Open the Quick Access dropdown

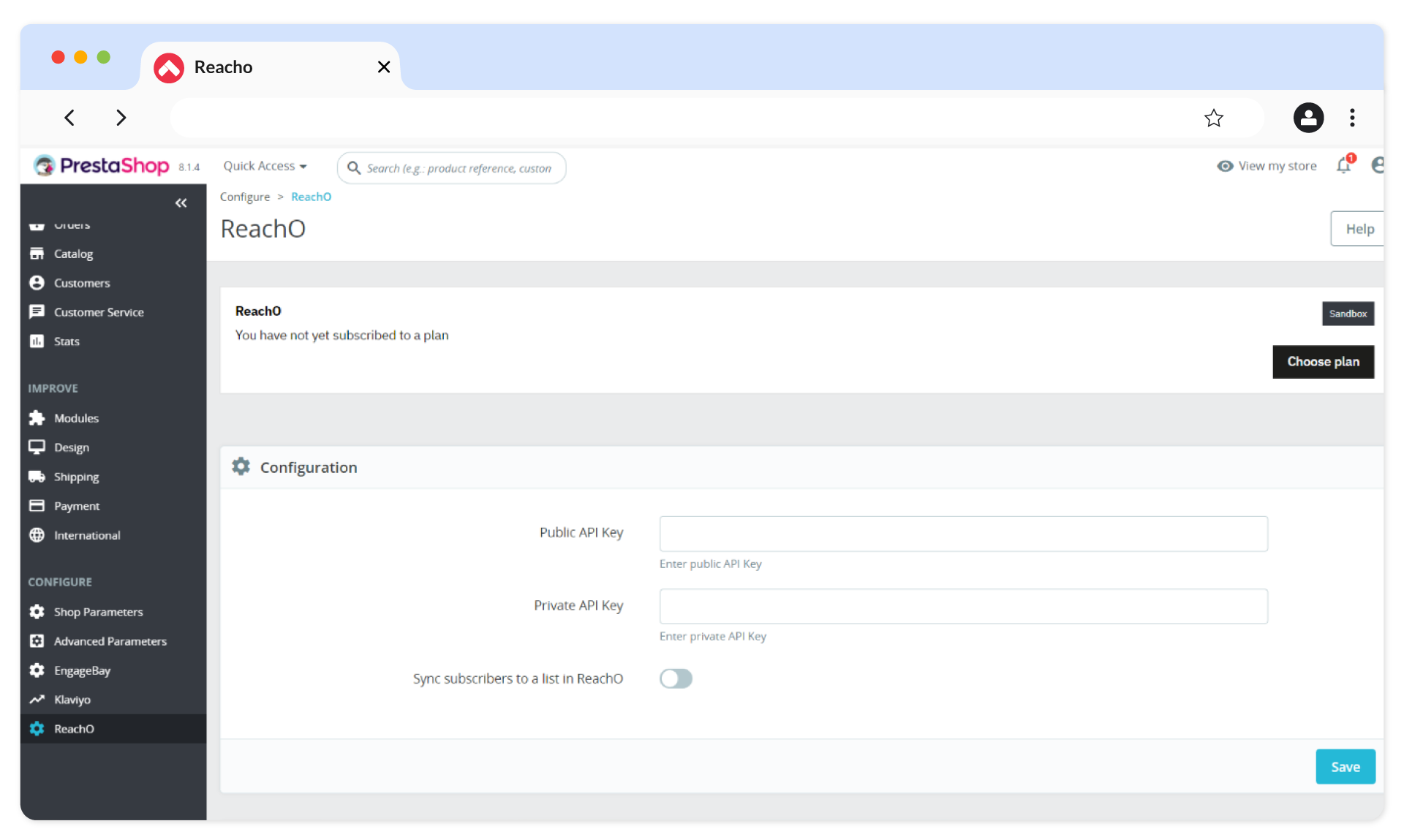[265, 166]
